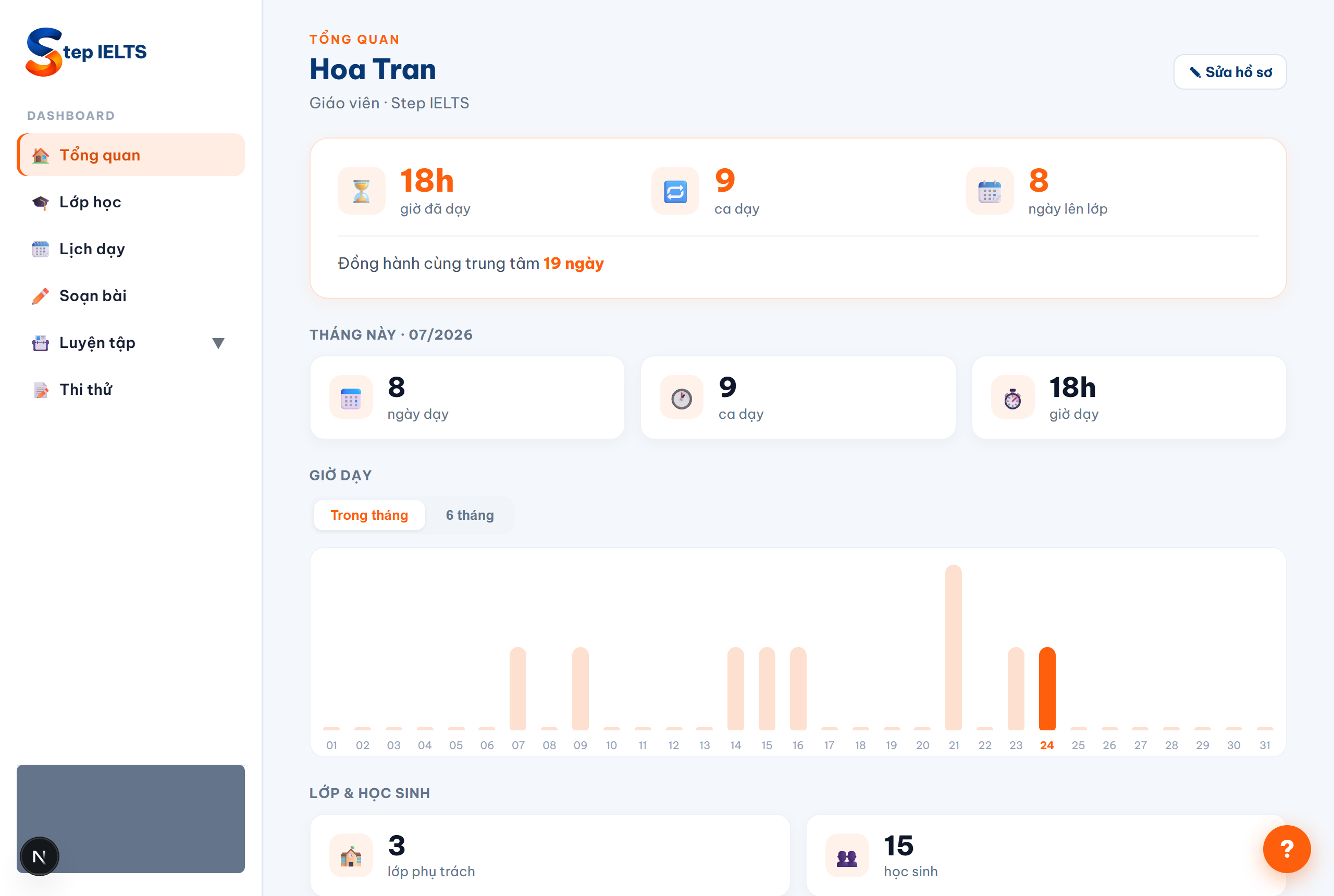This screenshot has height=896, width=1334.
Task: Click the calendar icon on ngày dạy card
Action: click(x=351, y=397)
